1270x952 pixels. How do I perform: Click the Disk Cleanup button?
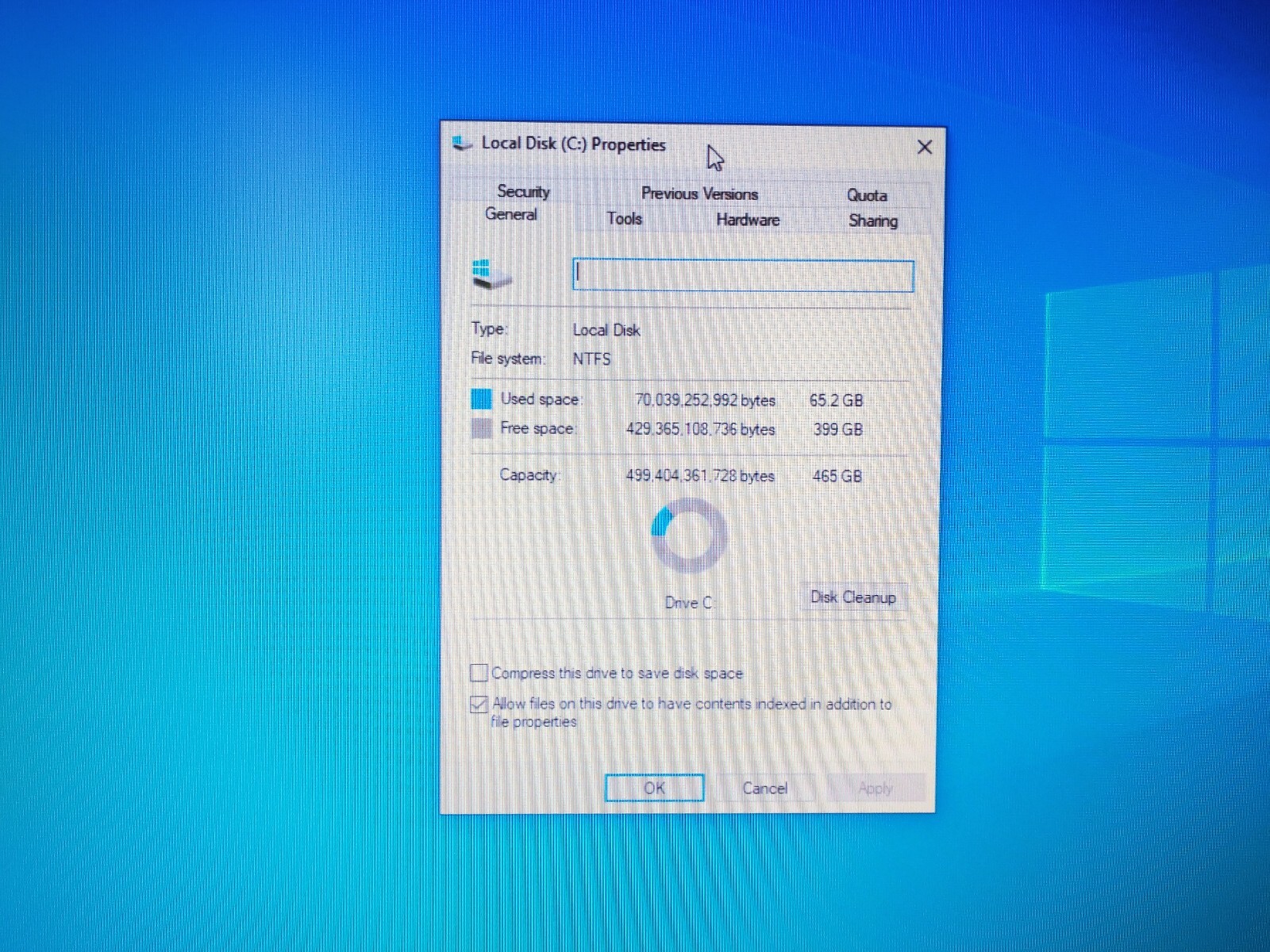coord(852,597)
